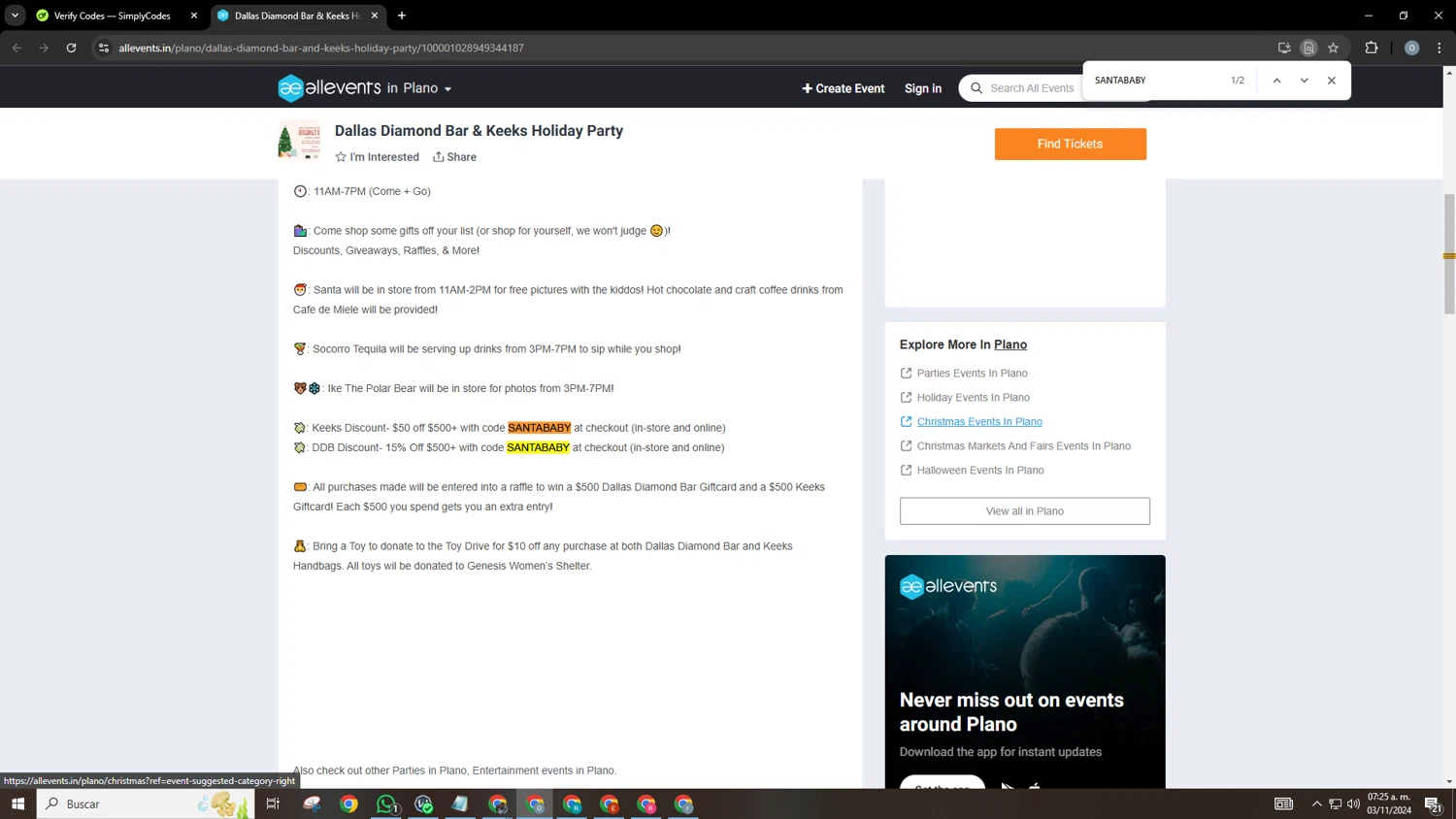Focus the Search All Events field
Image resolution: width=1456 pixels, height=819 pixels.
pos(1032,88)
